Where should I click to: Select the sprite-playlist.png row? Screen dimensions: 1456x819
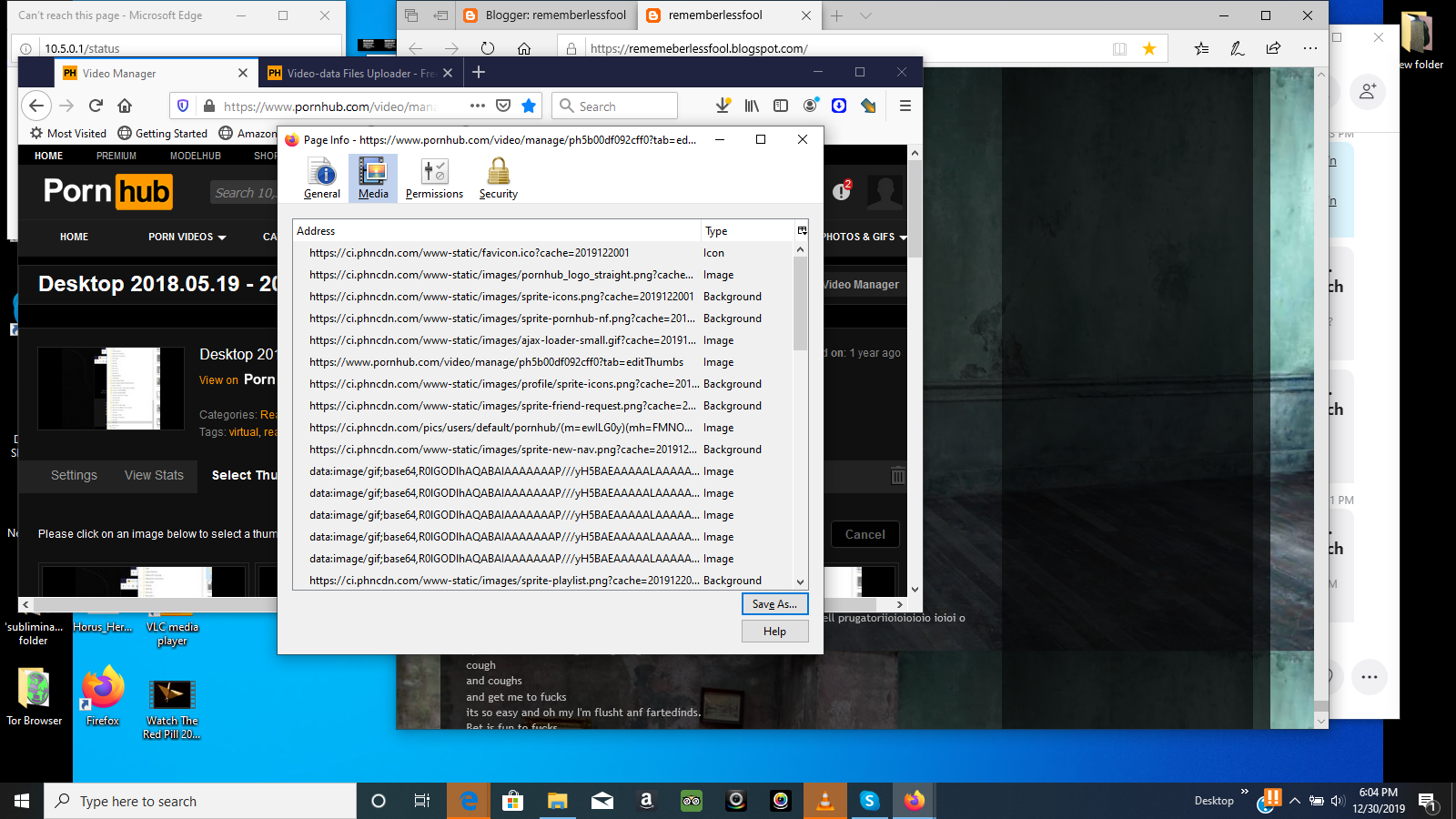543,581
